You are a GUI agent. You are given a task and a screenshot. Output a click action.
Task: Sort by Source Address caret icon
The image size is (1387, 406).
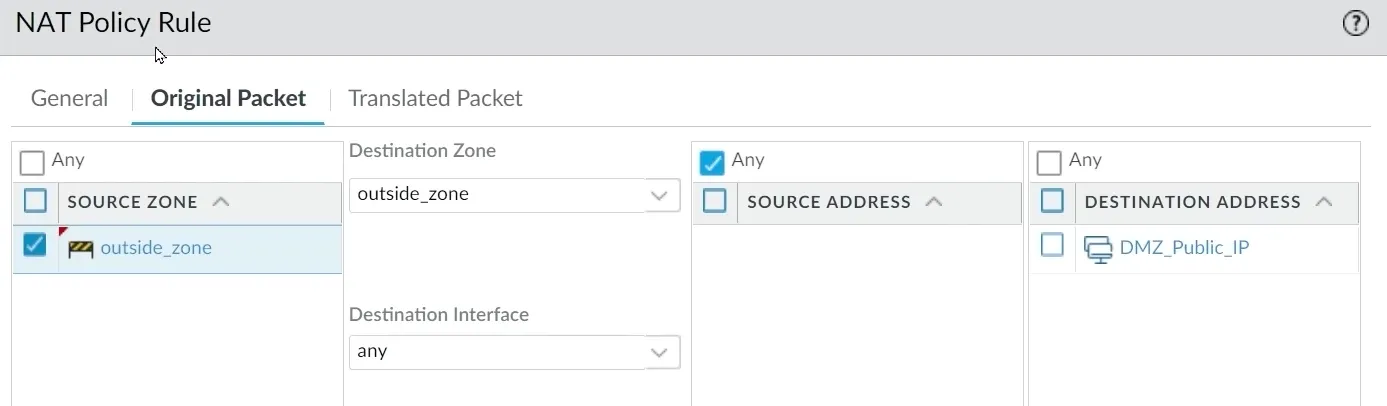click(934, 202)
